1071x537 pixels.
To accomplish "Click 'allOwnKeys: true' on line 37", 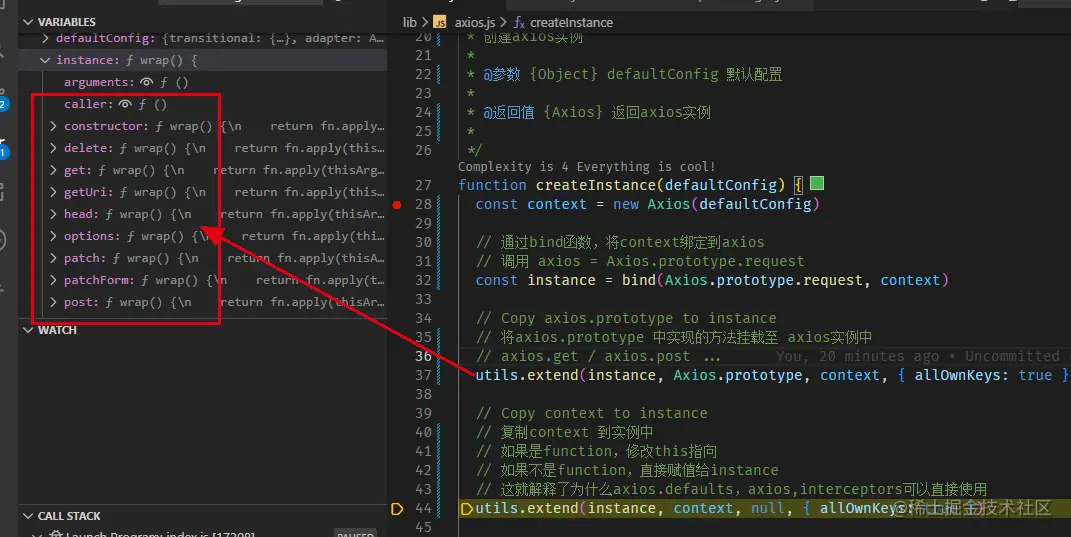I will [x=983, y=375].
